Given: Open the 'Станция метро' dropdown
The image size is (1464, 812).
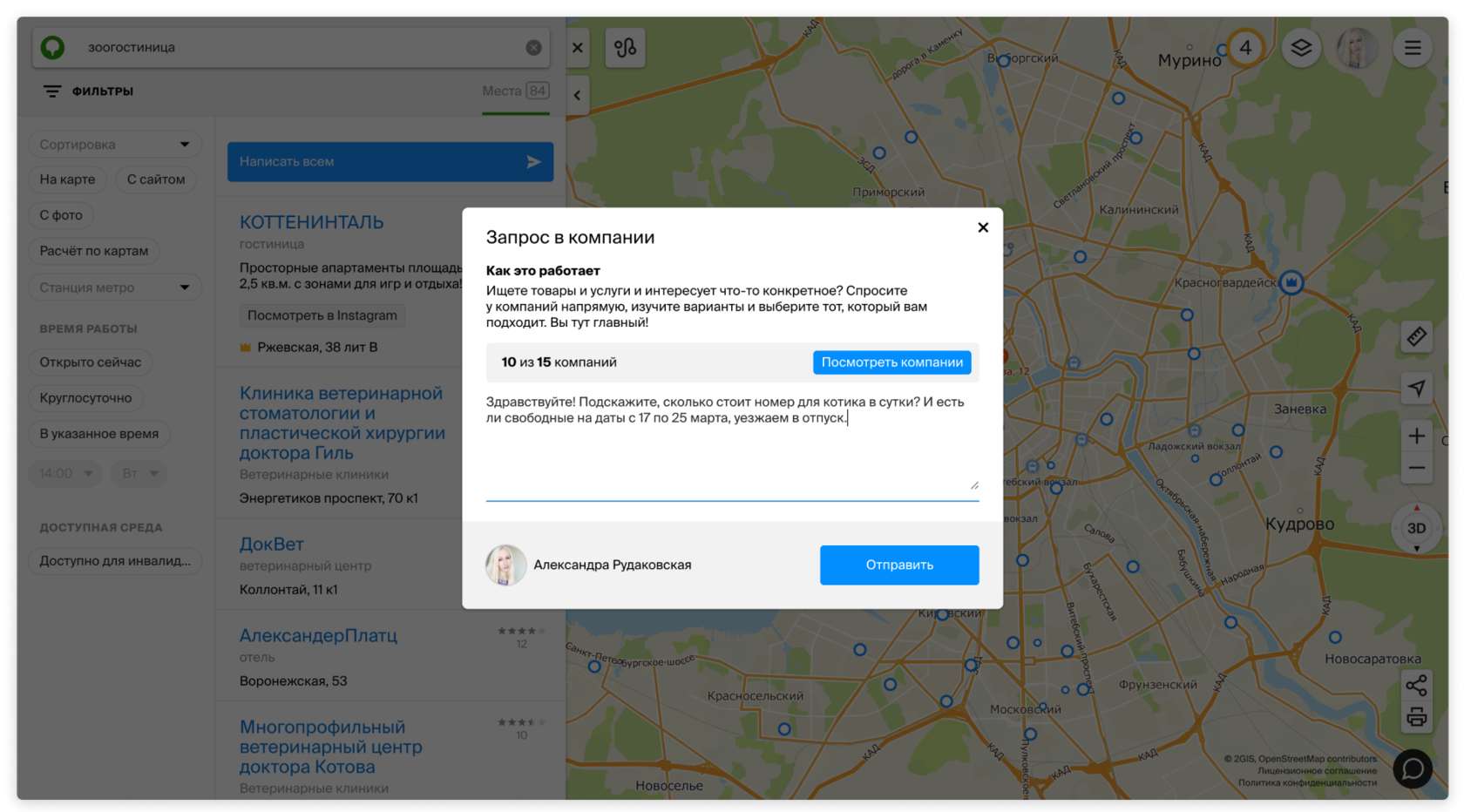Looking at the screenshot, I should [x=115, y=288].
